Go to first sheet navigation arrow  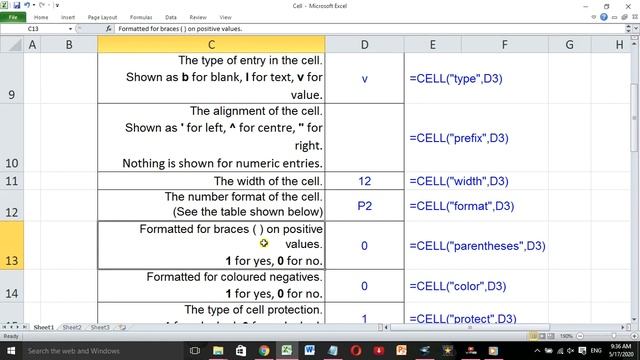pyautogui.click(x=5, y=327)
